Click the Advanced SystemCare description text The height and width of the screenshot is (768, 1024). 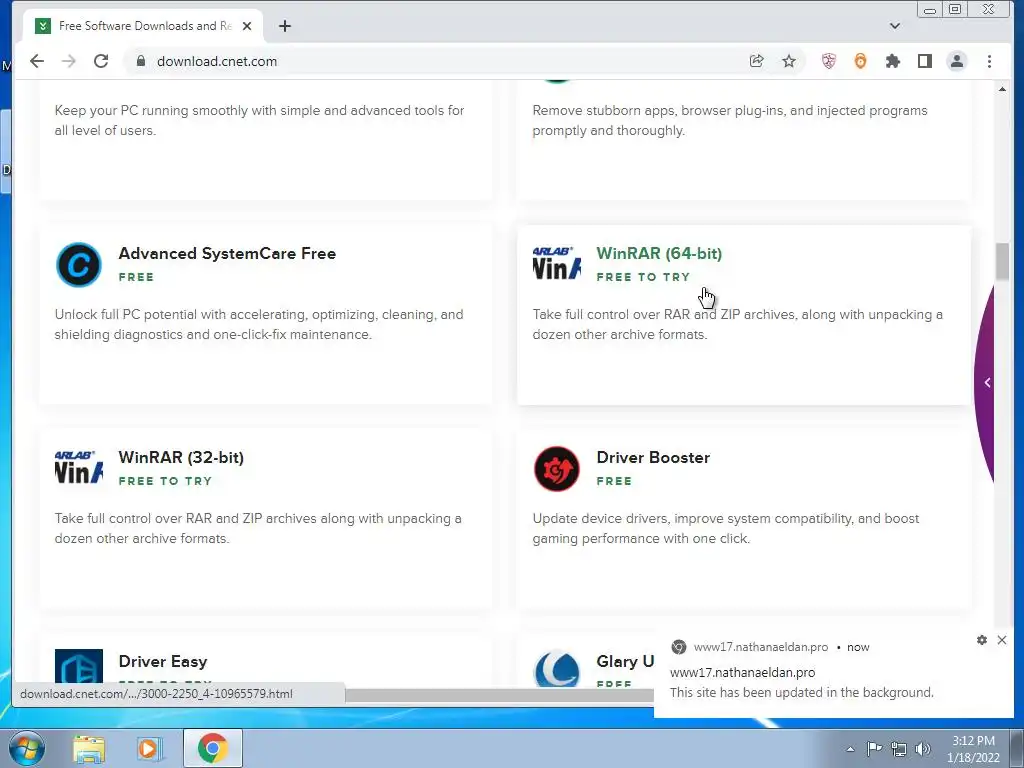[x=259, y=325]
